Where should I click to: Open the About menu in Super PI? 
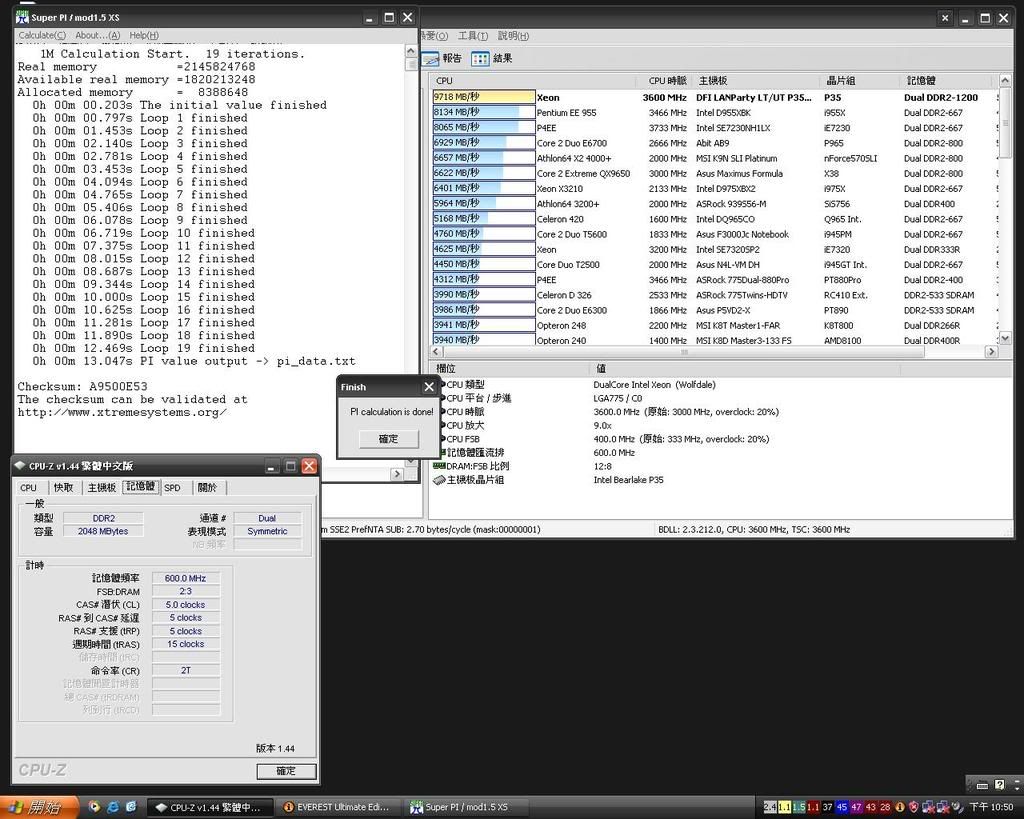pyautogui.click(x=97, y=35)
